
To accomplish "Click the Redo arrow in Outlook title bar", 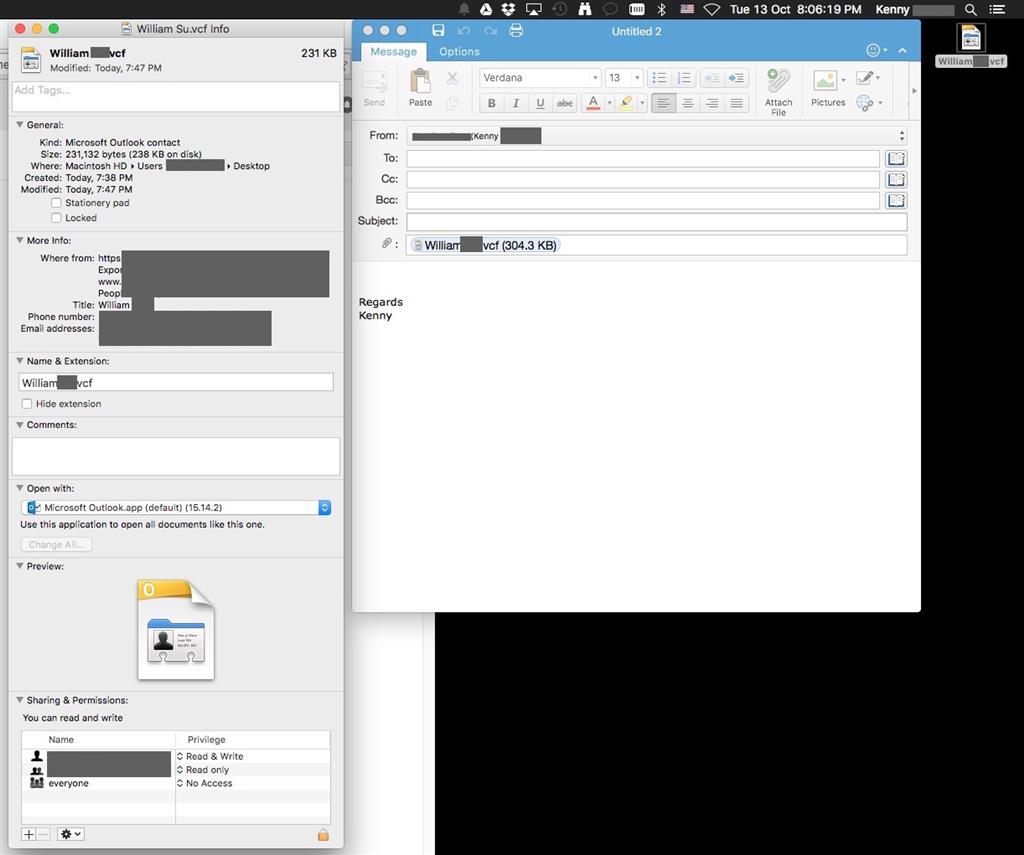I will click(x=490, y=31).
